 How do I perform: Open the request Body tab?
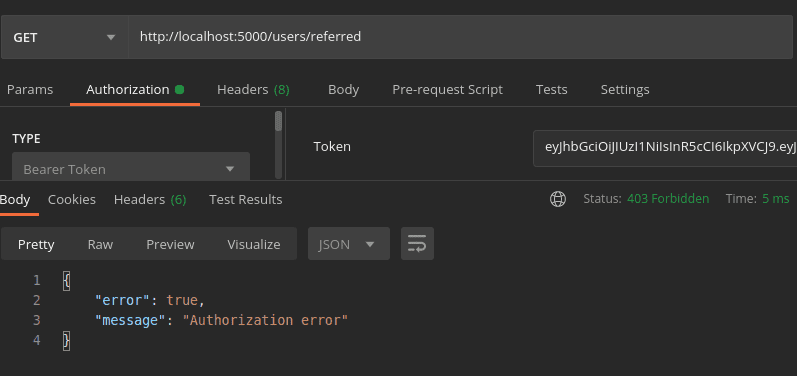pyautogui.click(x=344, y=90)
